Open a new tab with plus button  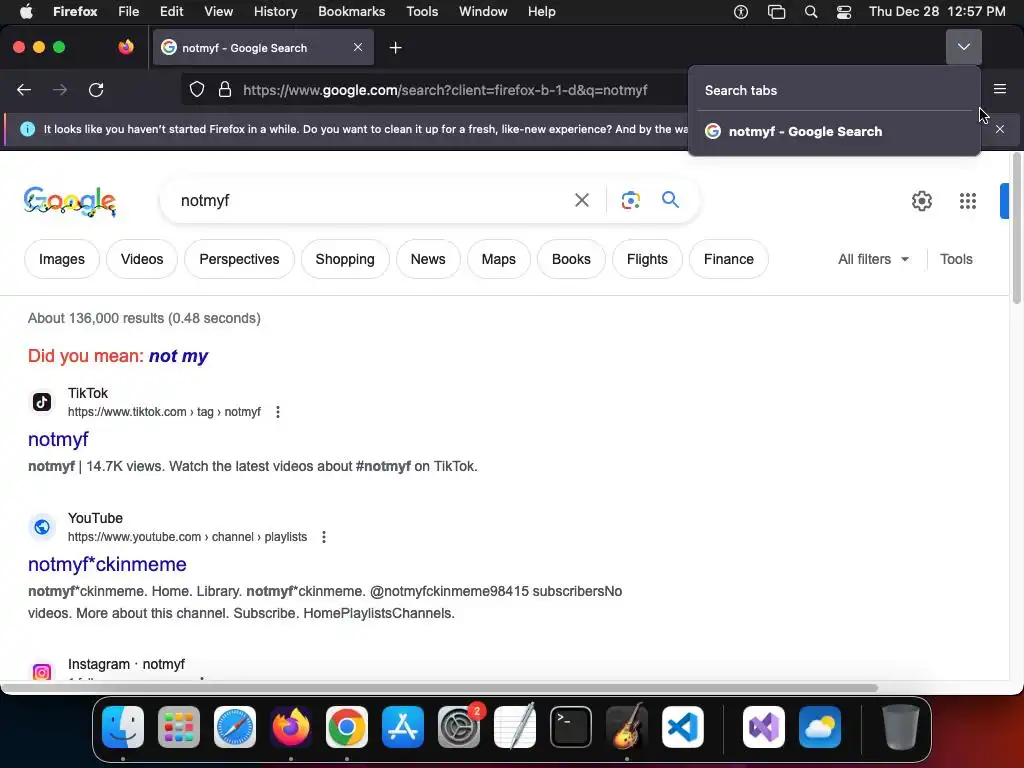(395, 48)
